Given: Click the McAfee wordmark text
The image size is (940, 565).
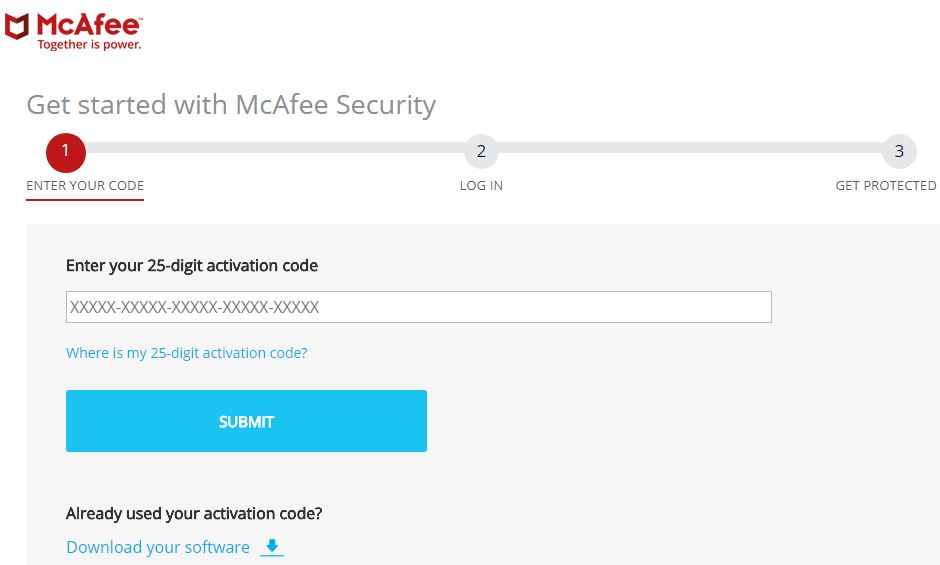Looking at the screenshot, I should pyautogui.click(x=89, y=25).
